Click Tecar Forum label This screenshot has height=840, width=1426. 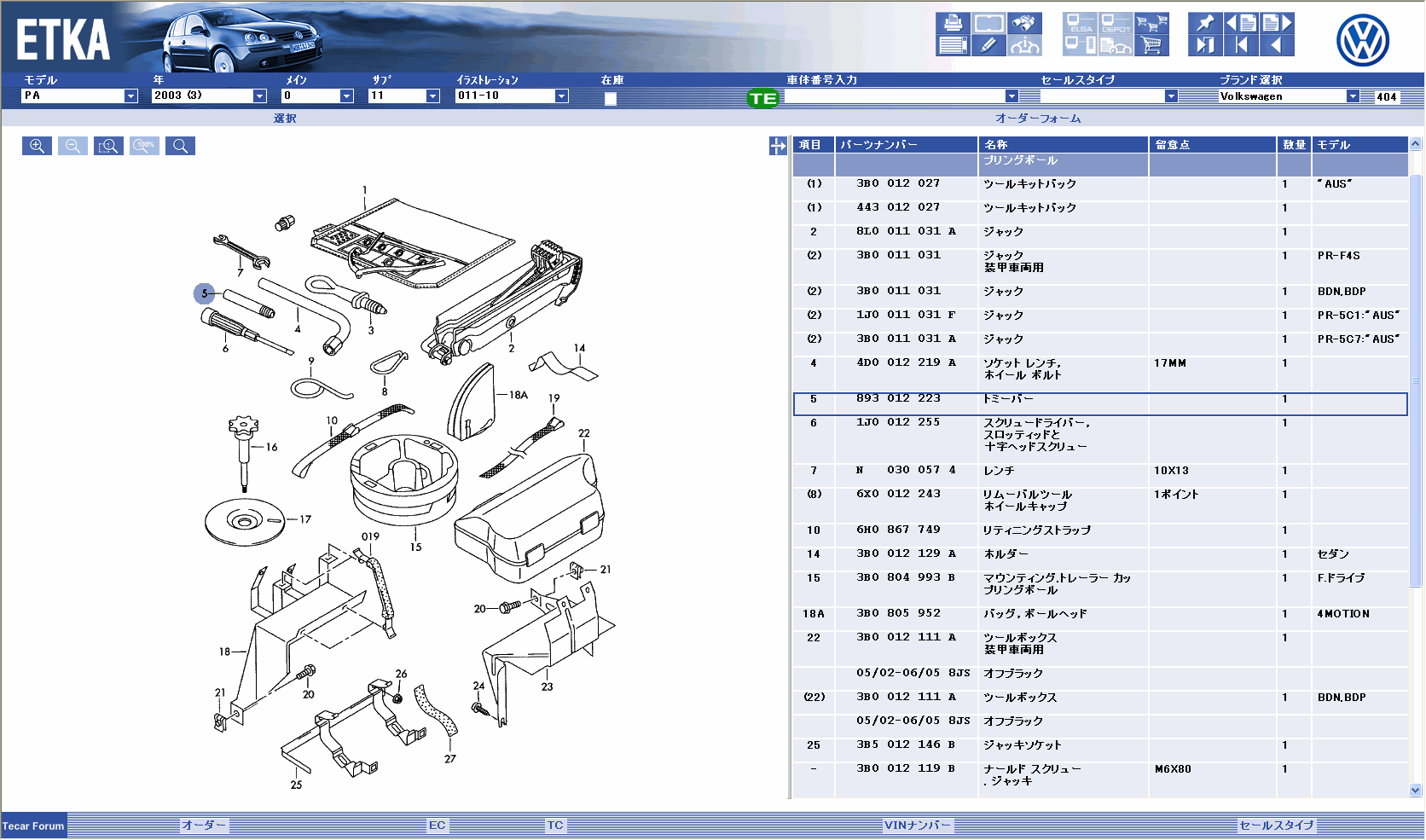pos(33,826)
